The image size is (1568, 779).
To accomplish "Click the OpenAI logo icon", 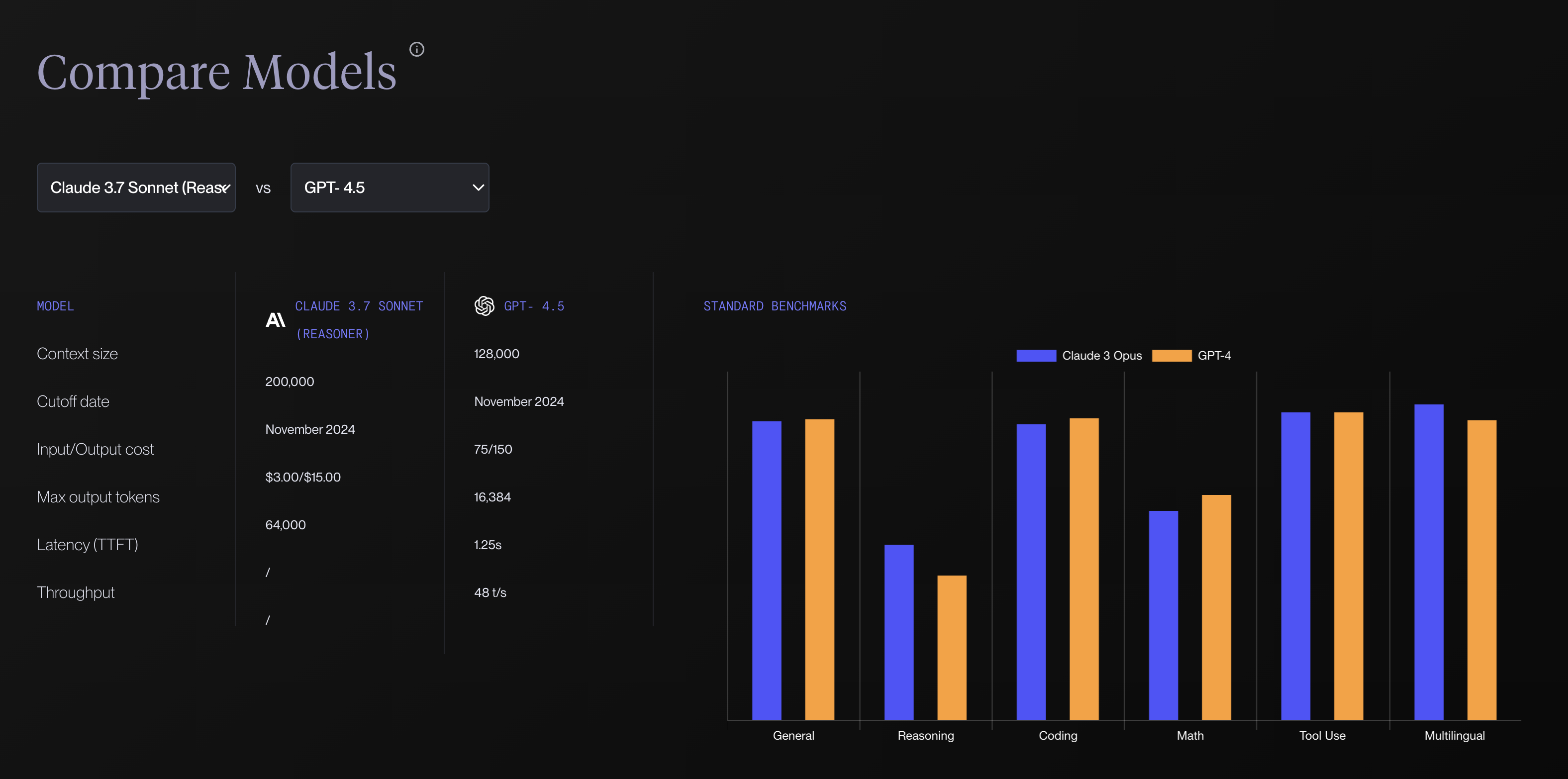I will coord(484,305).
